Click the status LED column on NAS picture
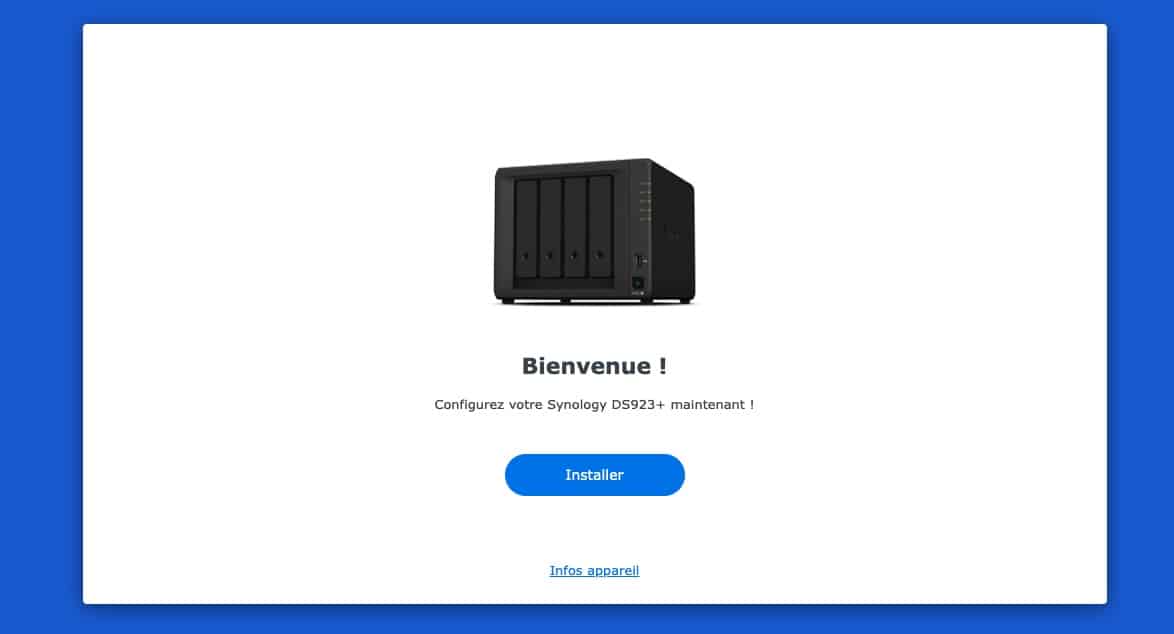This screenshot has width=1174, height=634. pos(645,201)
